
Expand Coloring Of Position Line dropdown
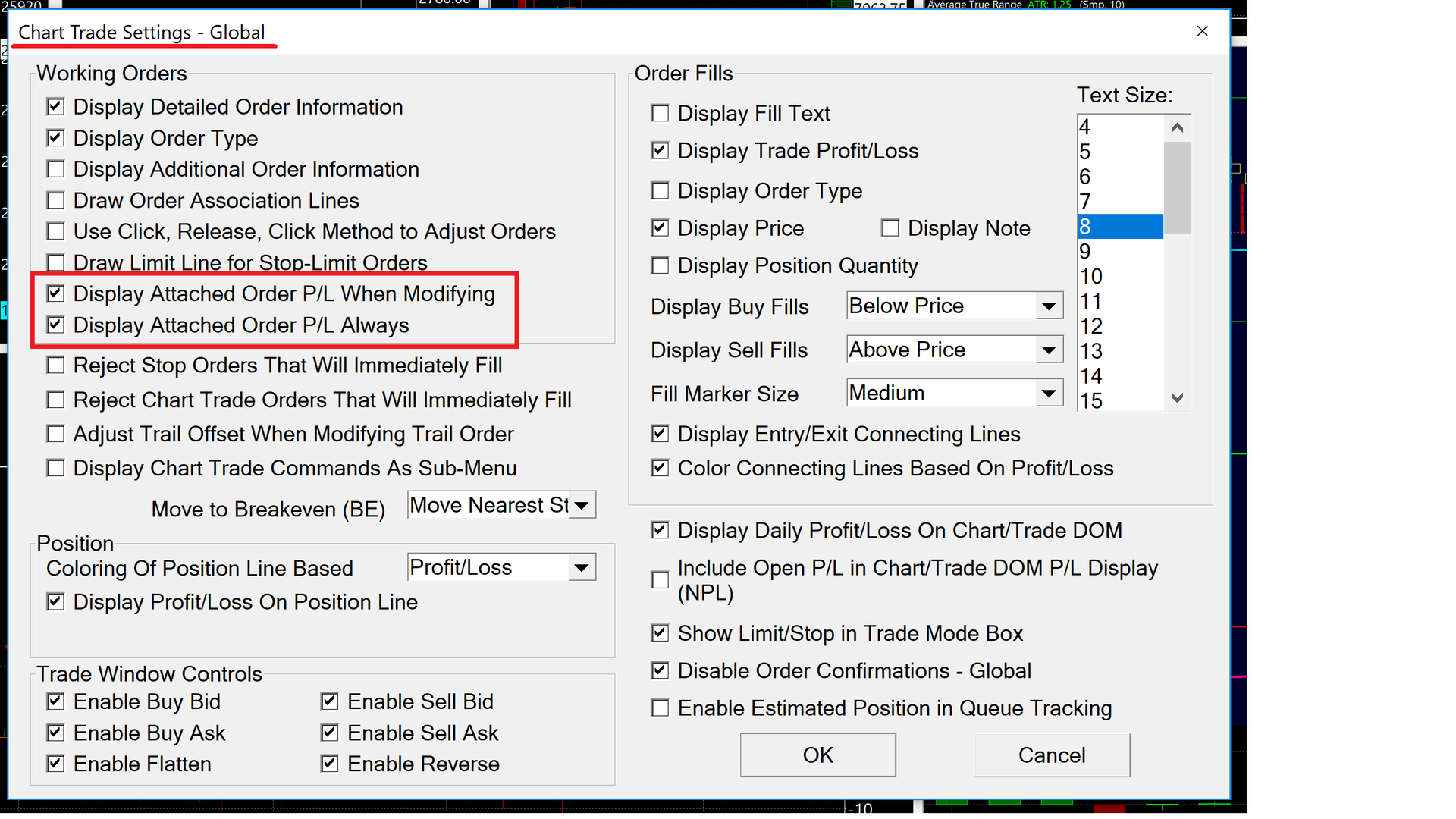582,568
